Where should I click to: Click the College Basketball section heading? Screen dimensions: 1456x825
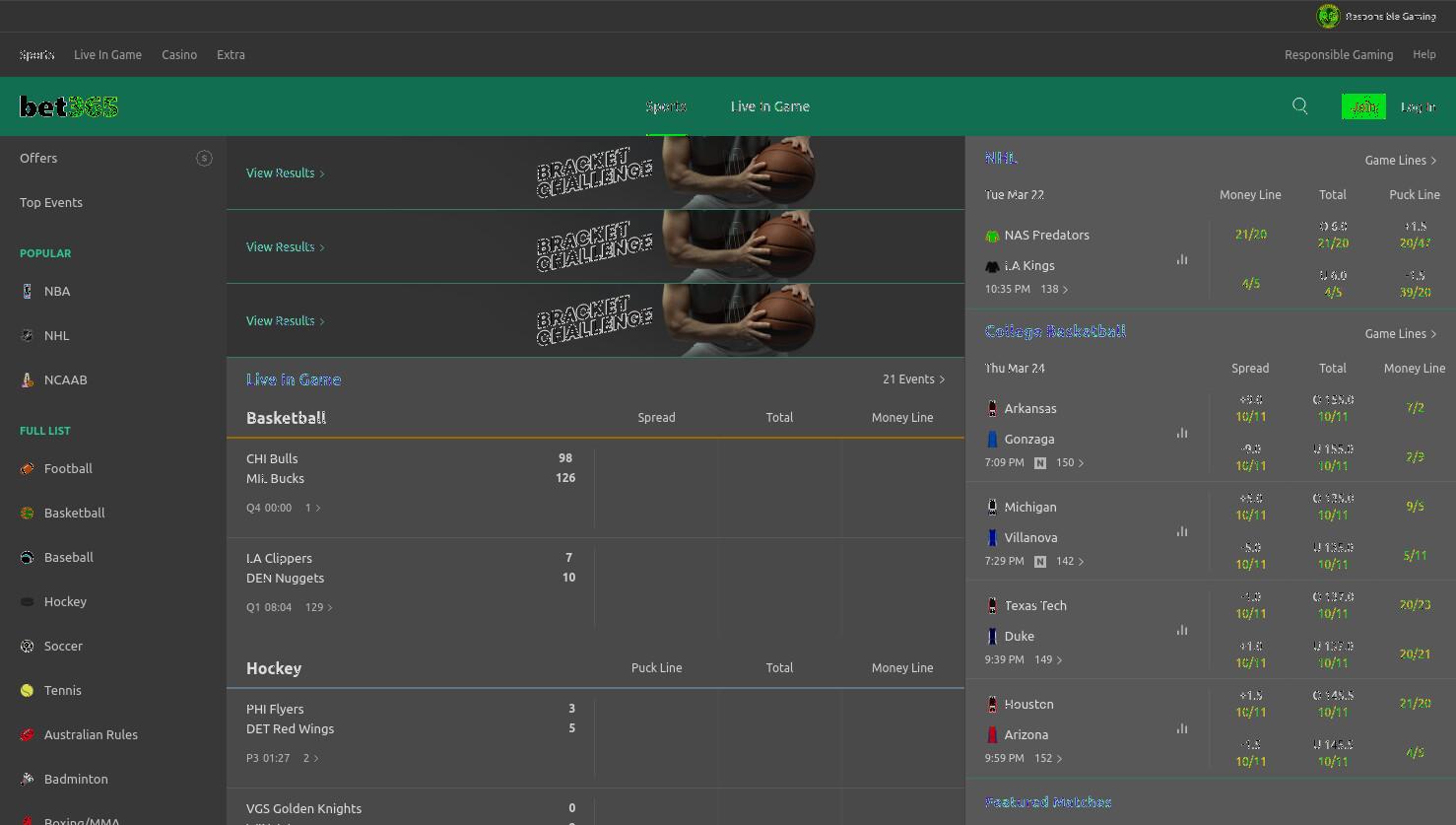tap(1055, 331)
